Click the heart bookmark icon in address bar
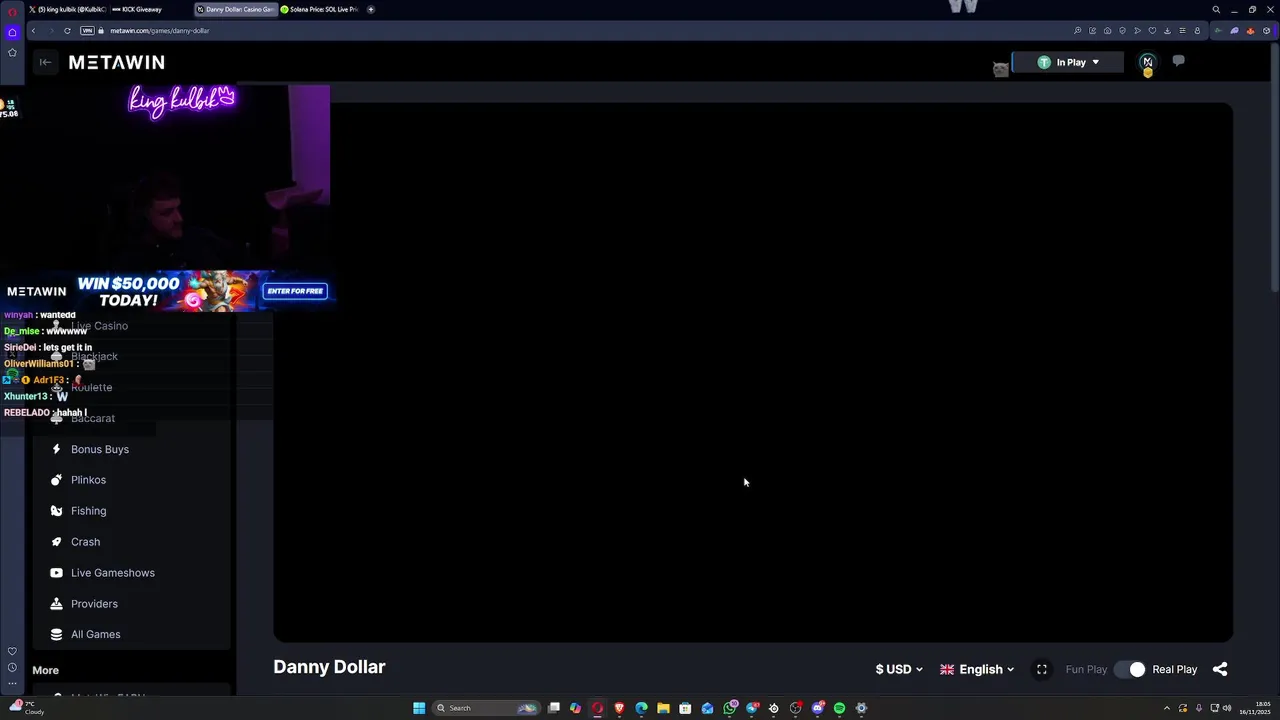This screenshot has width=1280, height=720. tap(1152, 31)
